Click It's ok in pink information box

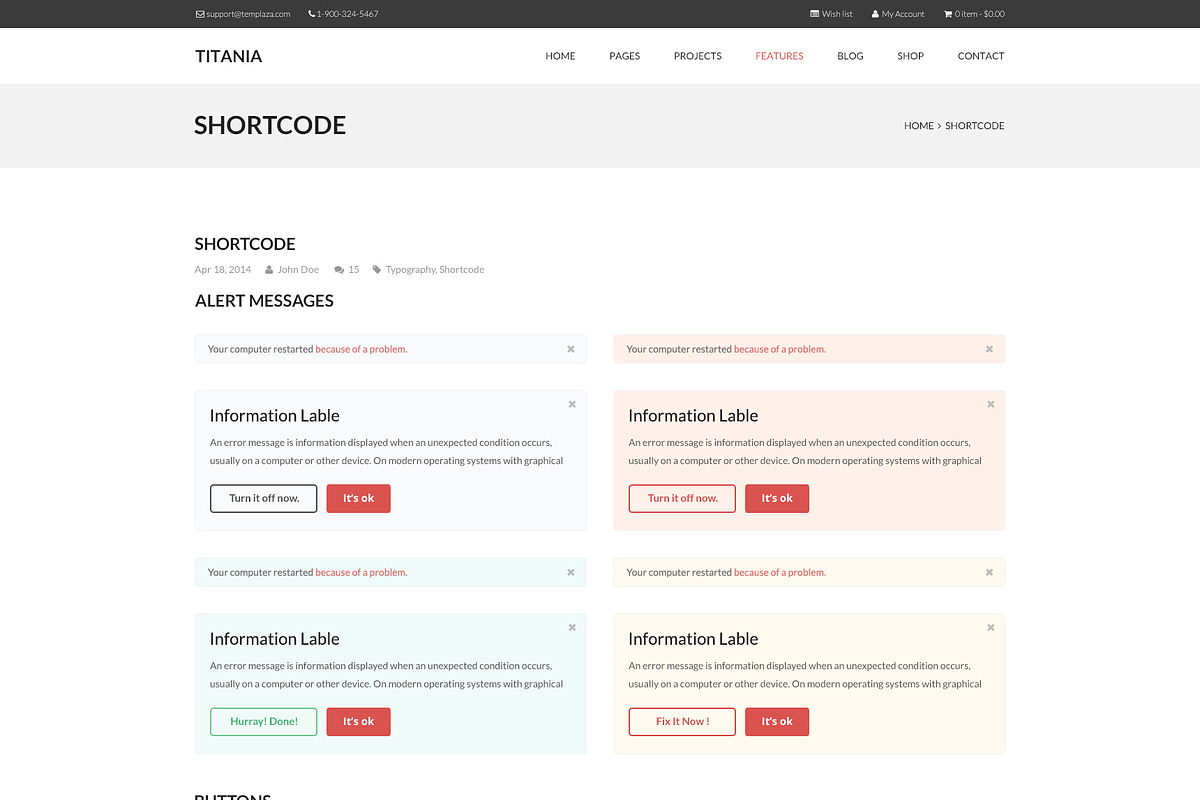coord(777,498)
